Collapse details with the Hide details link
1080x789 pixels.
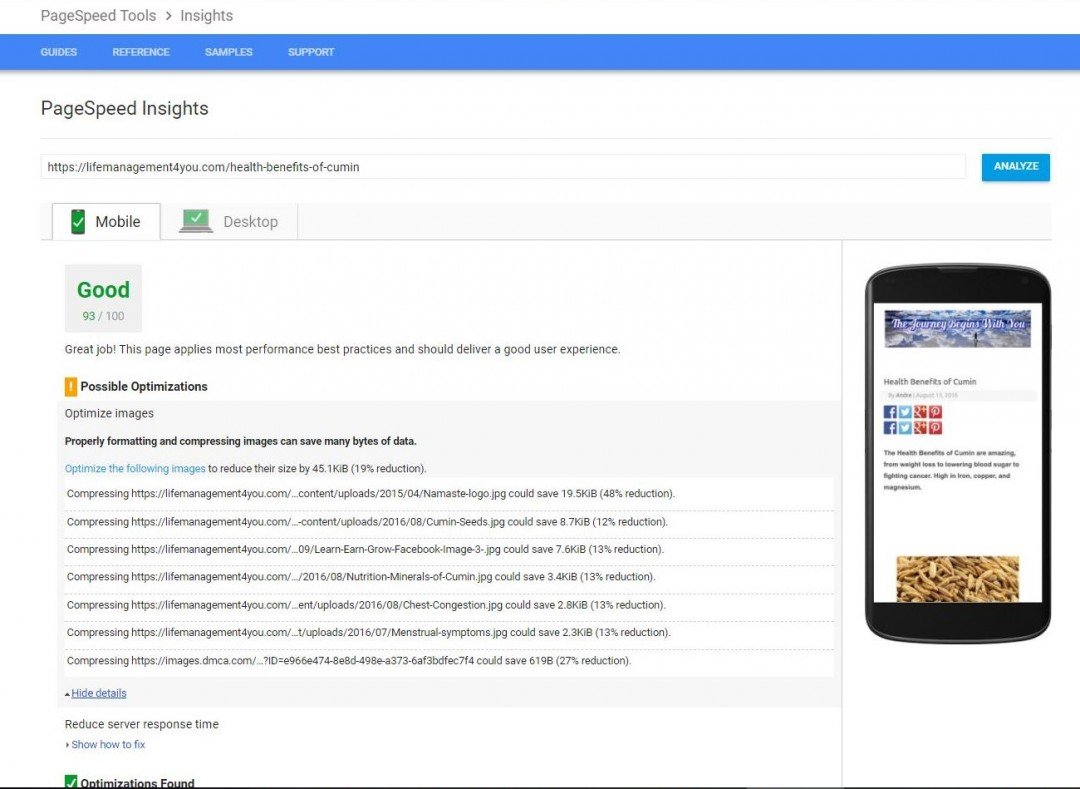[x=98, y=693]
